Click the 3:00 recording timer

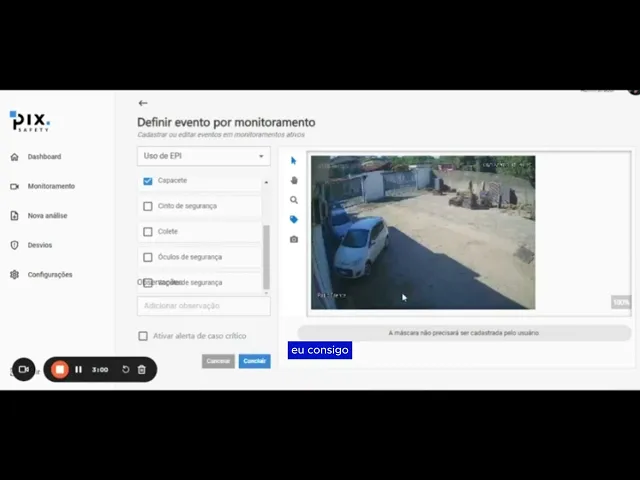(x=100, y=369)
